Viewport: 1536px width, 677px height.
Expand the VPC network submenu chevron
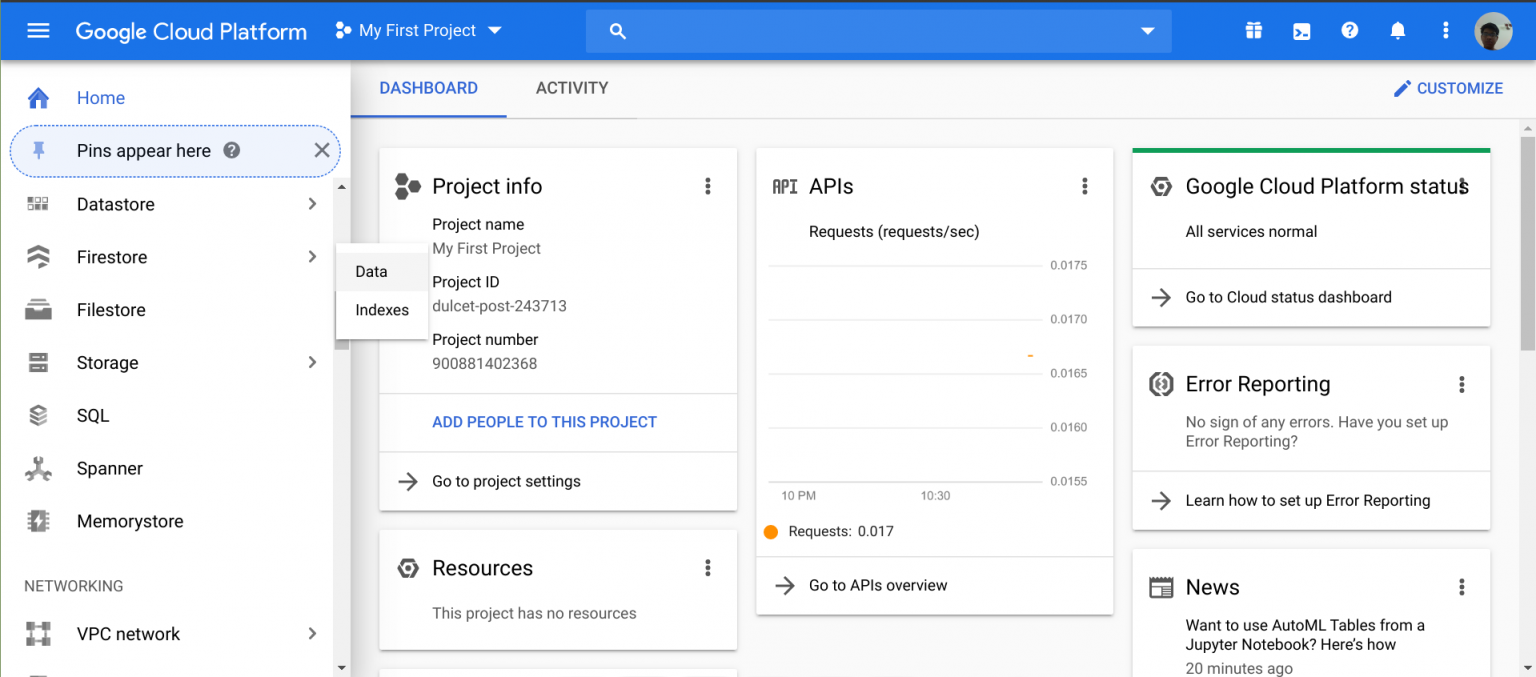click(312, 633)
